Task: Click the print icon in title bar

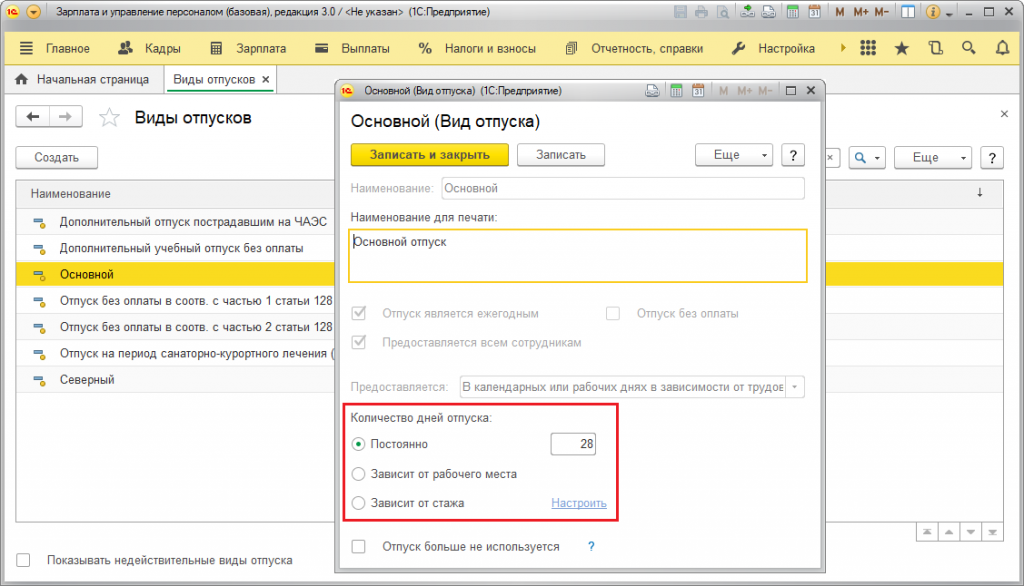Action: pos(701,12)
